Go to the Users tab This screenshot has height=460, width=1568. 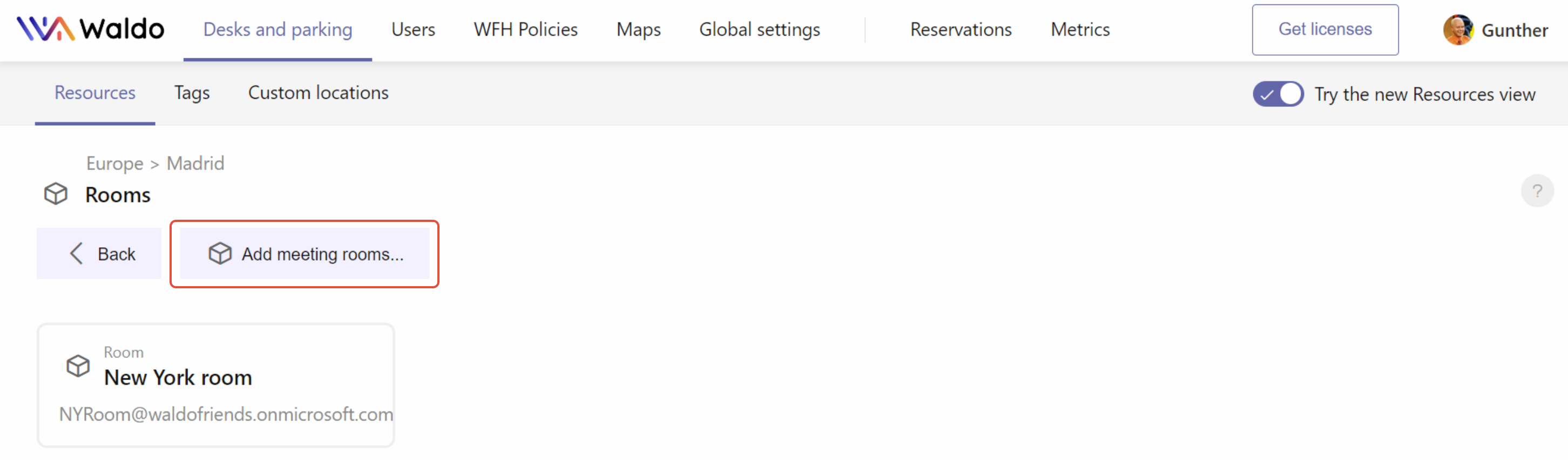pyautogui.click(x=413, y=29)
